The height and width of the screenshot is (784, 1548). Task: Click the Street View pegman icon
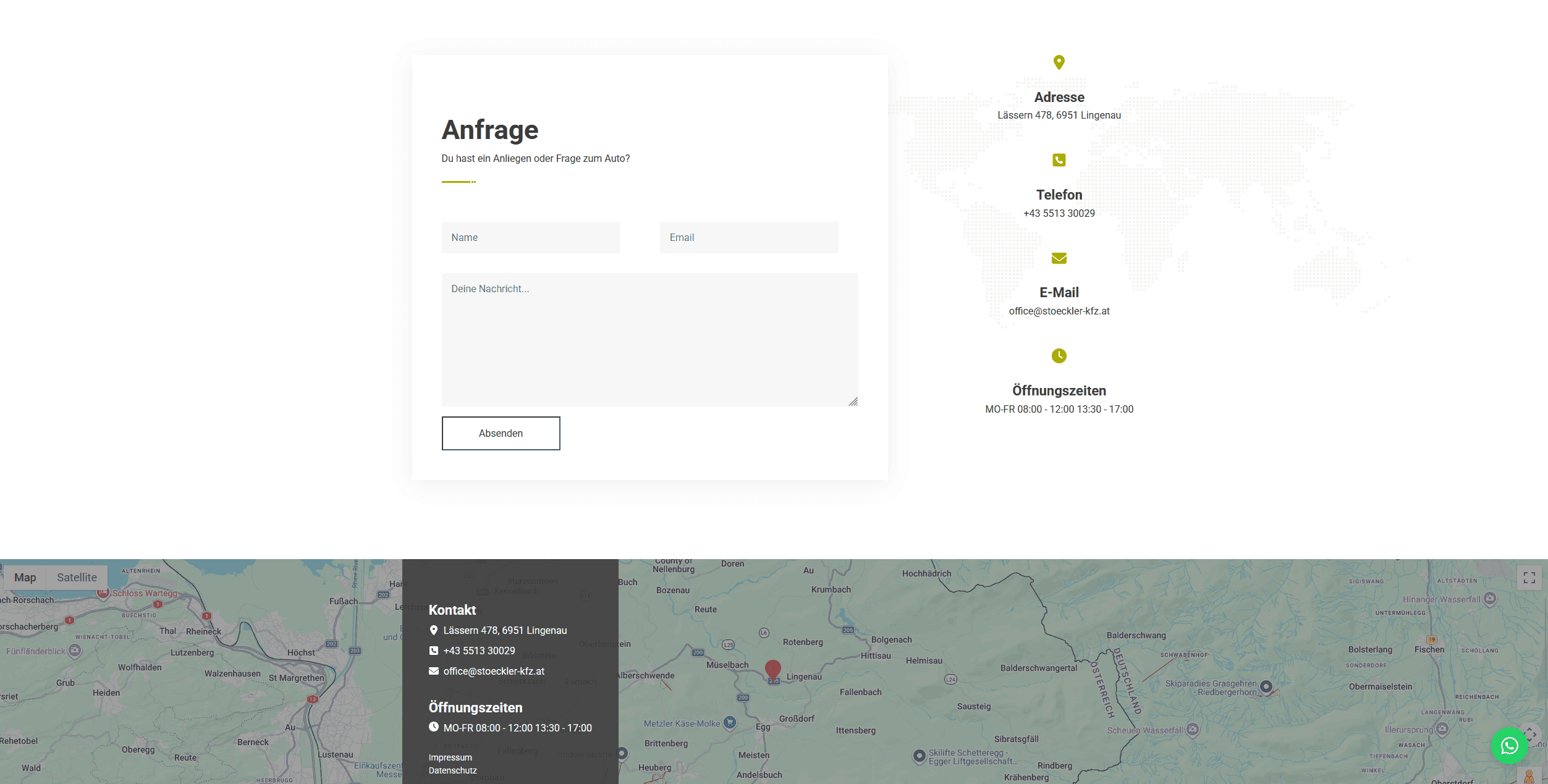coord(1529,777)
